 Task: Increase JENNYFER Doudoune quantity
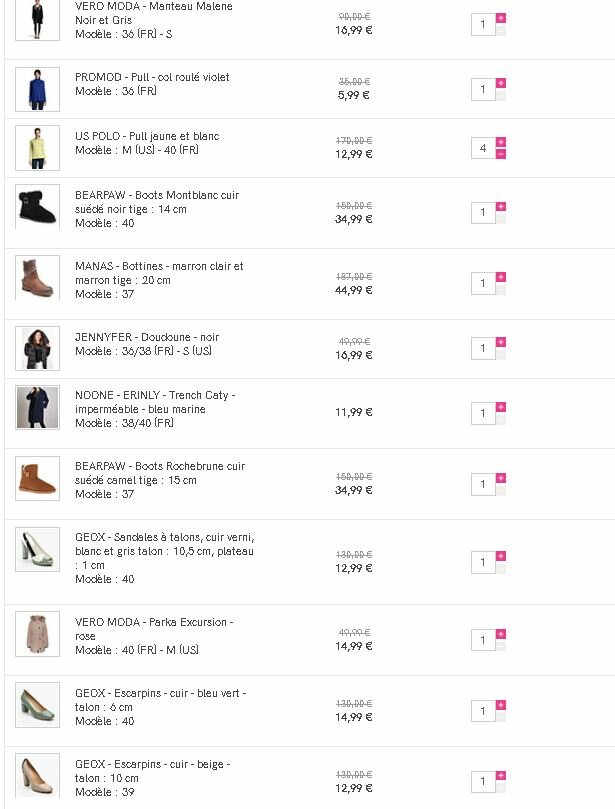click(x=501, y=343)
